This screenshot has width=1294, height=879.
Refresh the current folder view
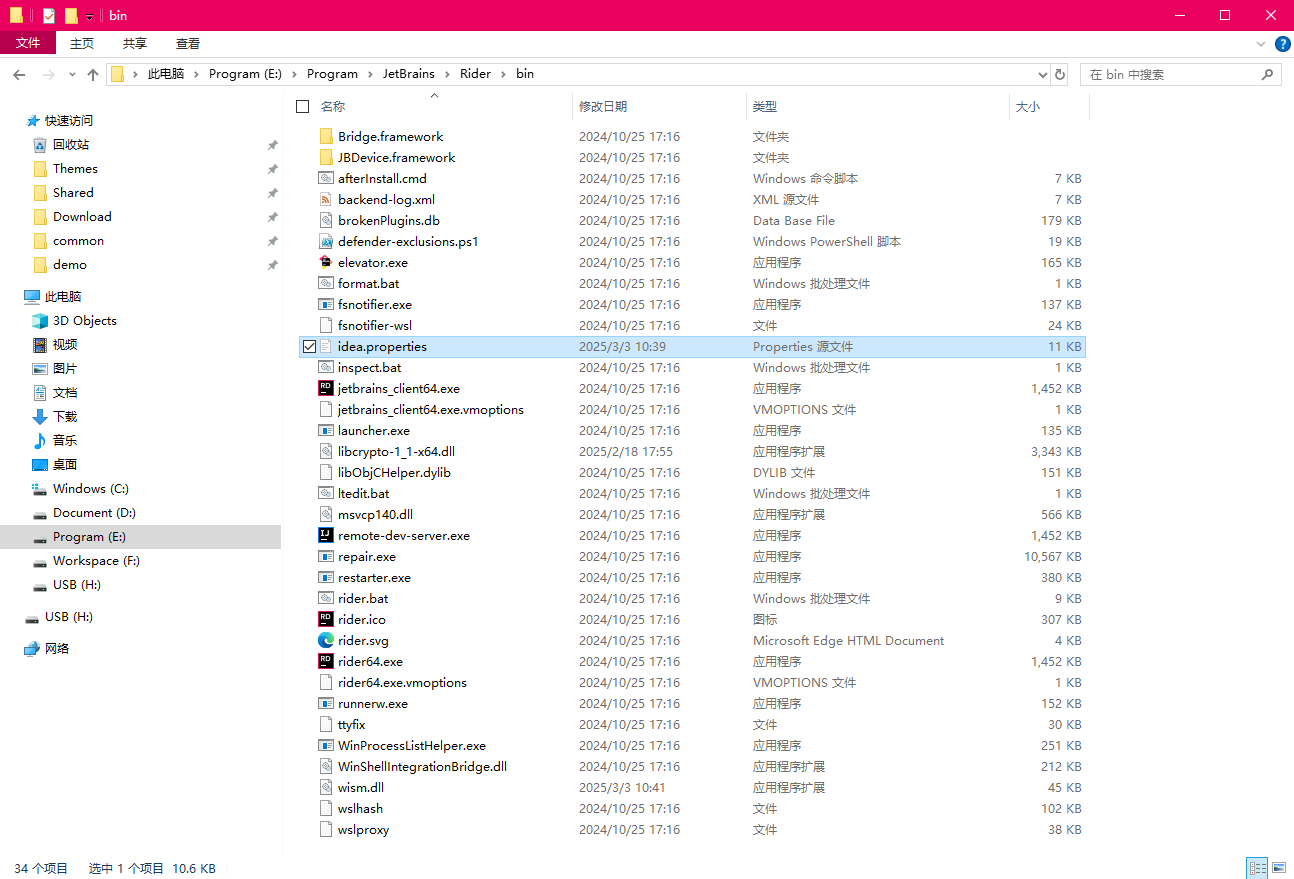1060,74
